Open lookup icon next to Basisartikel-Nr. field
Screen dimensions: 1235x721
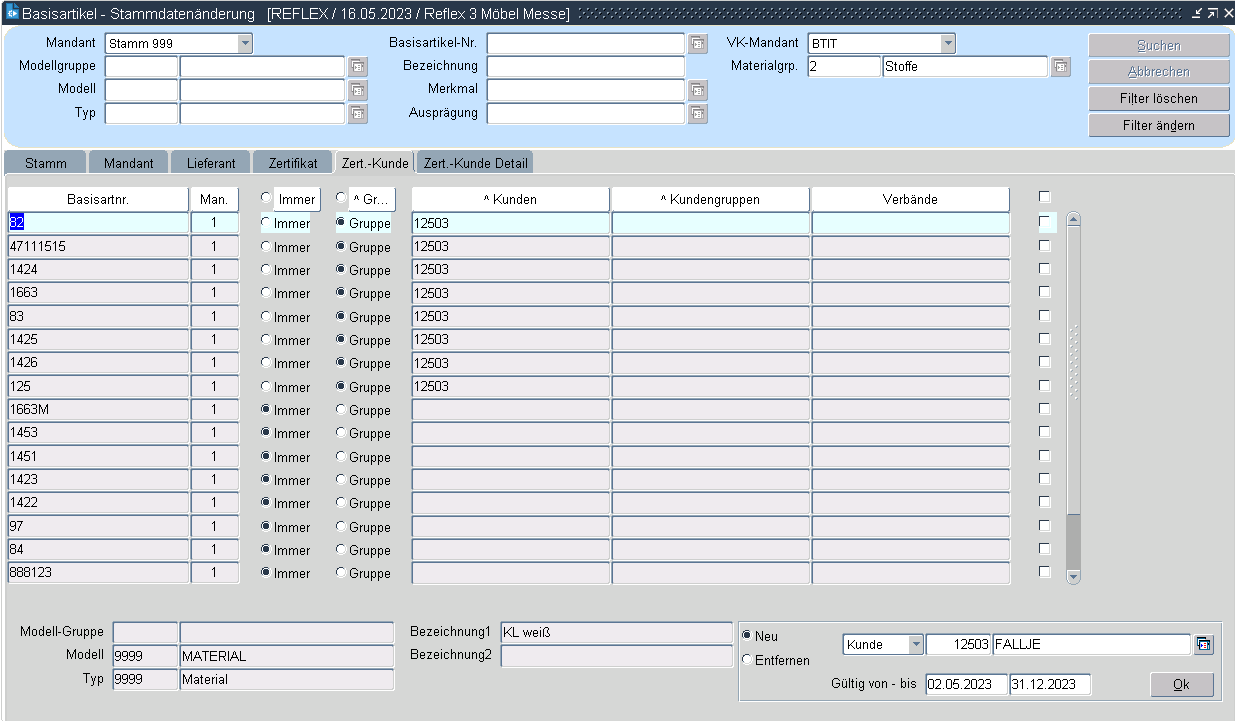pyautogui.click(x=697, y=44)
